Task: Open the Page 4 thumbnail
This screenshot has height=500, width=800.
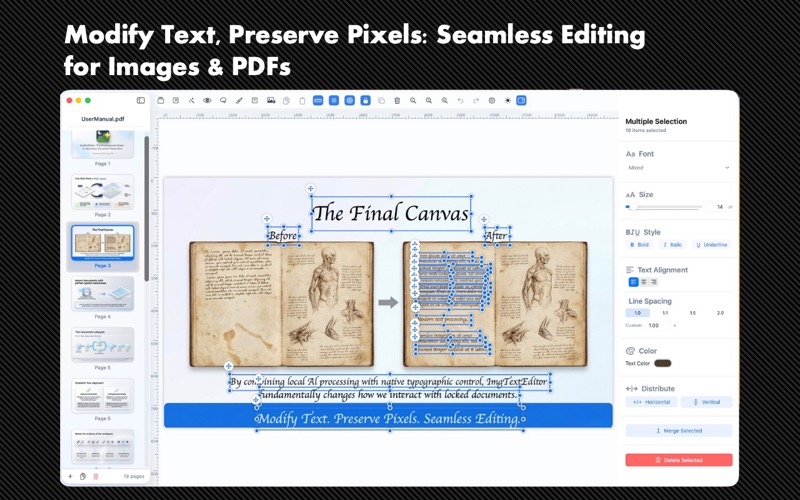Action: pyautogui.click(x=103, y=293)
